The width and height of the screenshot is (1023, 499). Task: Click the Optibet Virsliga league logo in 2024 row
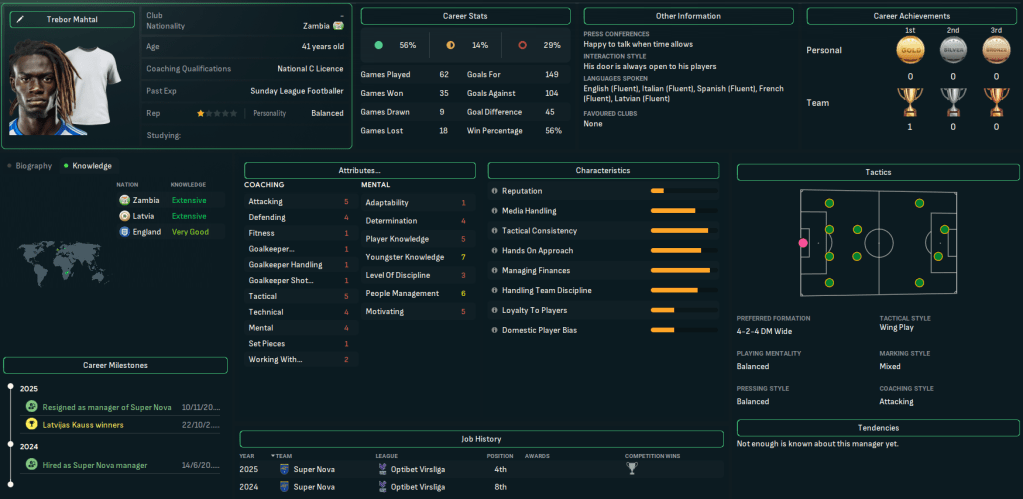[x=382, y=488]
